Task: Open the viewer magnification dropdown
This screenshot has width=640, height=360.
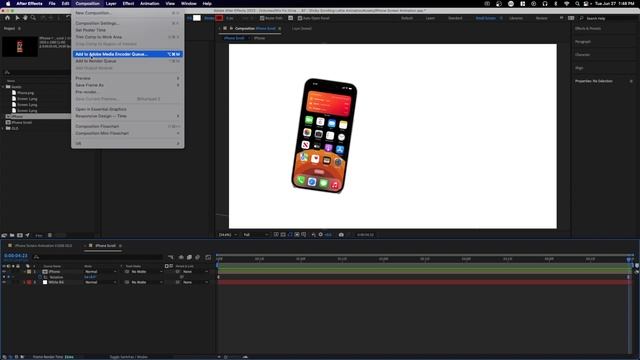Action: [228, 235]
